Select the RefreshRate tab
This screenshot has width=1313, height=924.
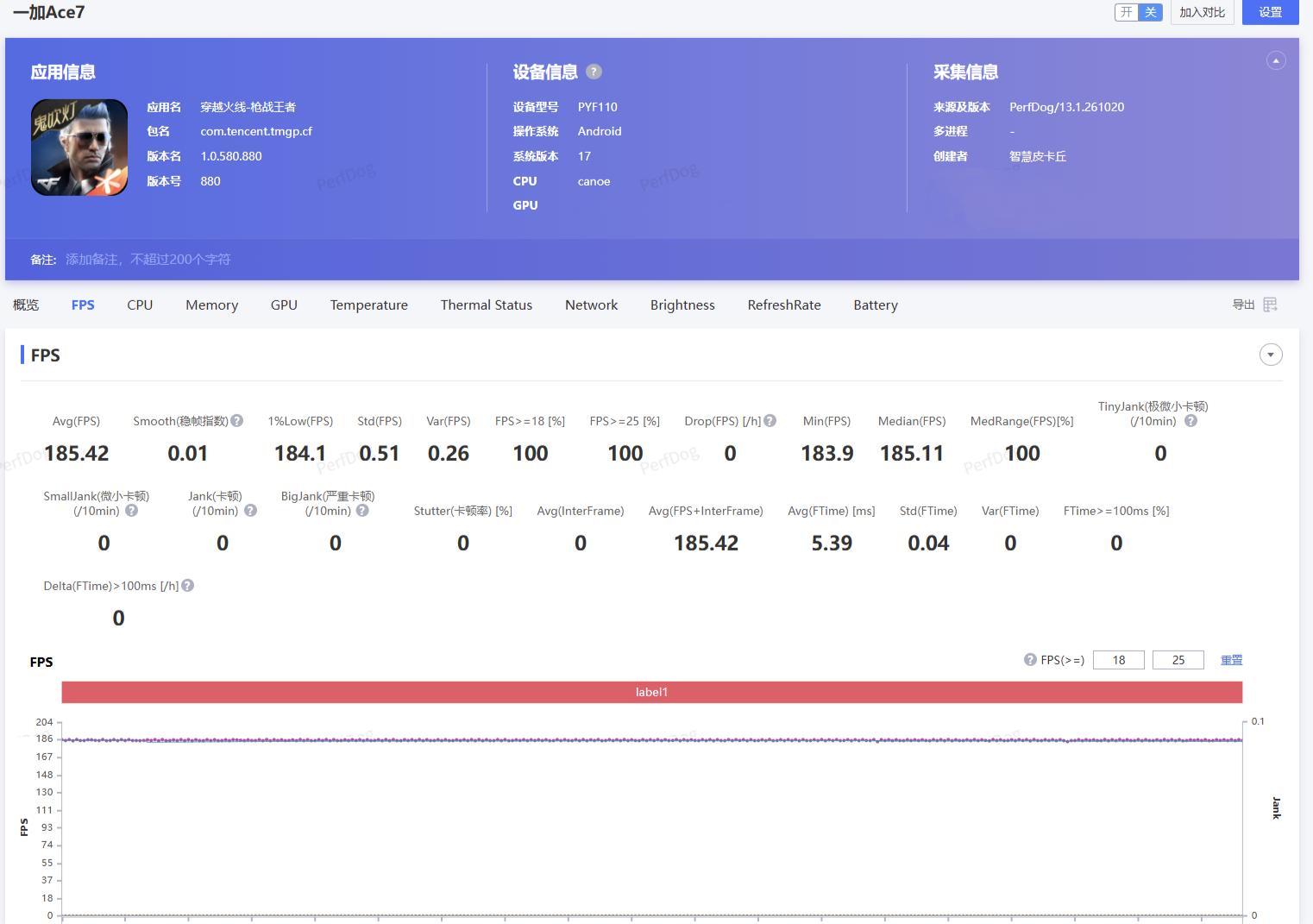click(784, 305)
